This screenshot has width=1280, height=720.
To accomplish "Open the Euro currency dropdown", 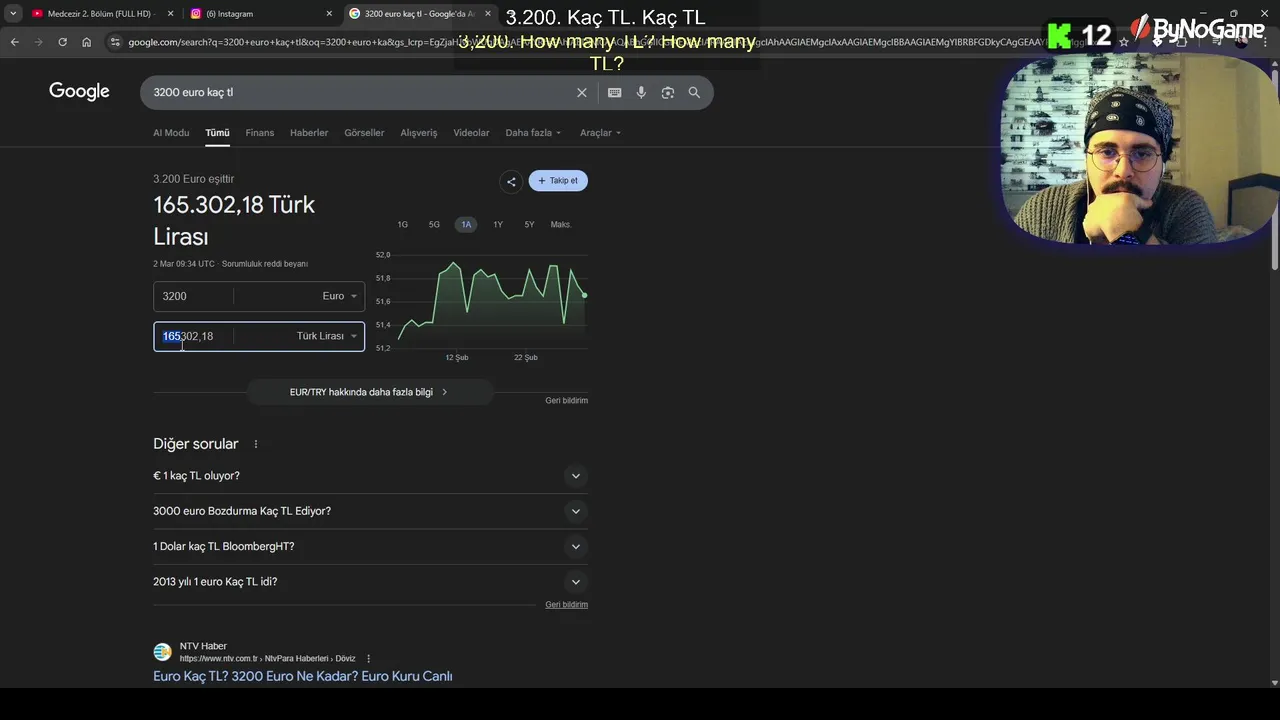I will point(339,296).
